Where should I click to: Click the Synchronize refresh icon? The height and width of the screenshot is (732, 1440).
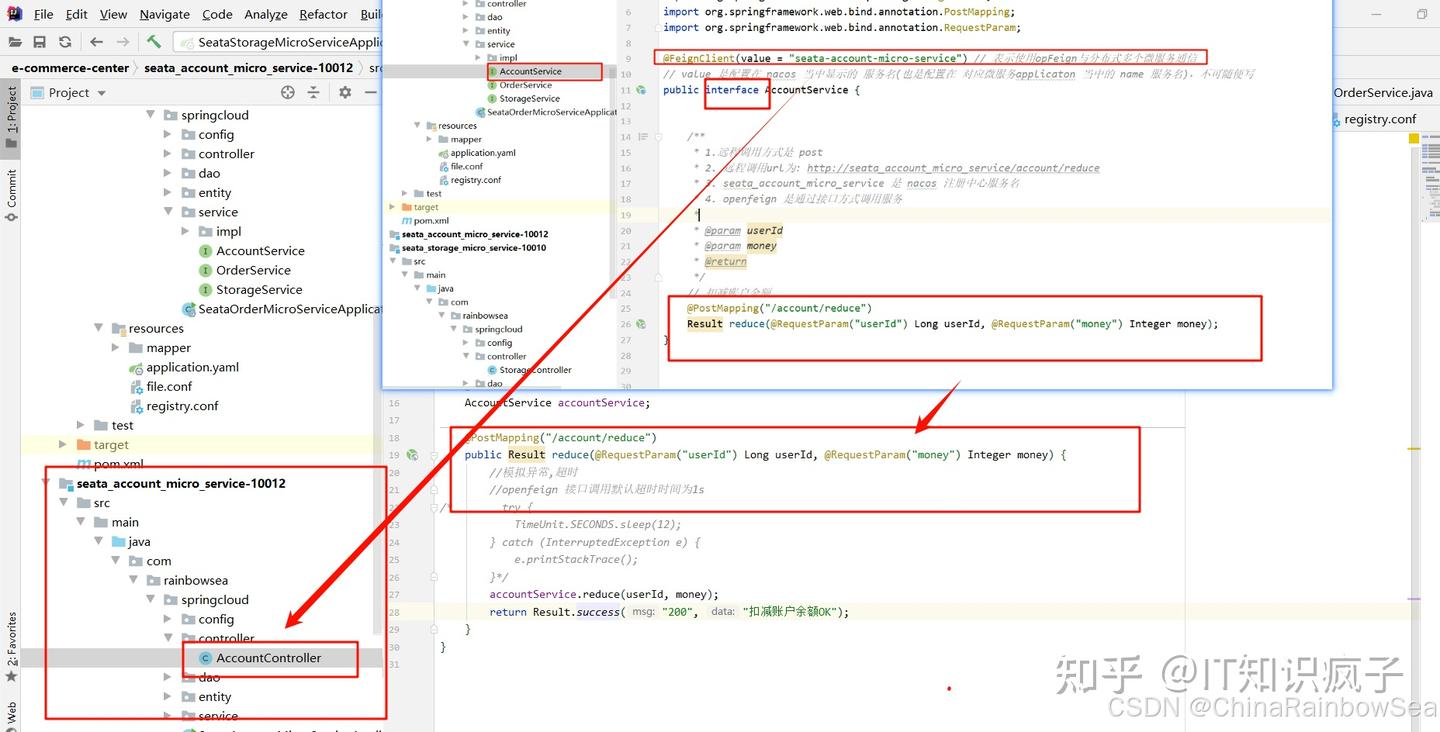coord(65,42)
